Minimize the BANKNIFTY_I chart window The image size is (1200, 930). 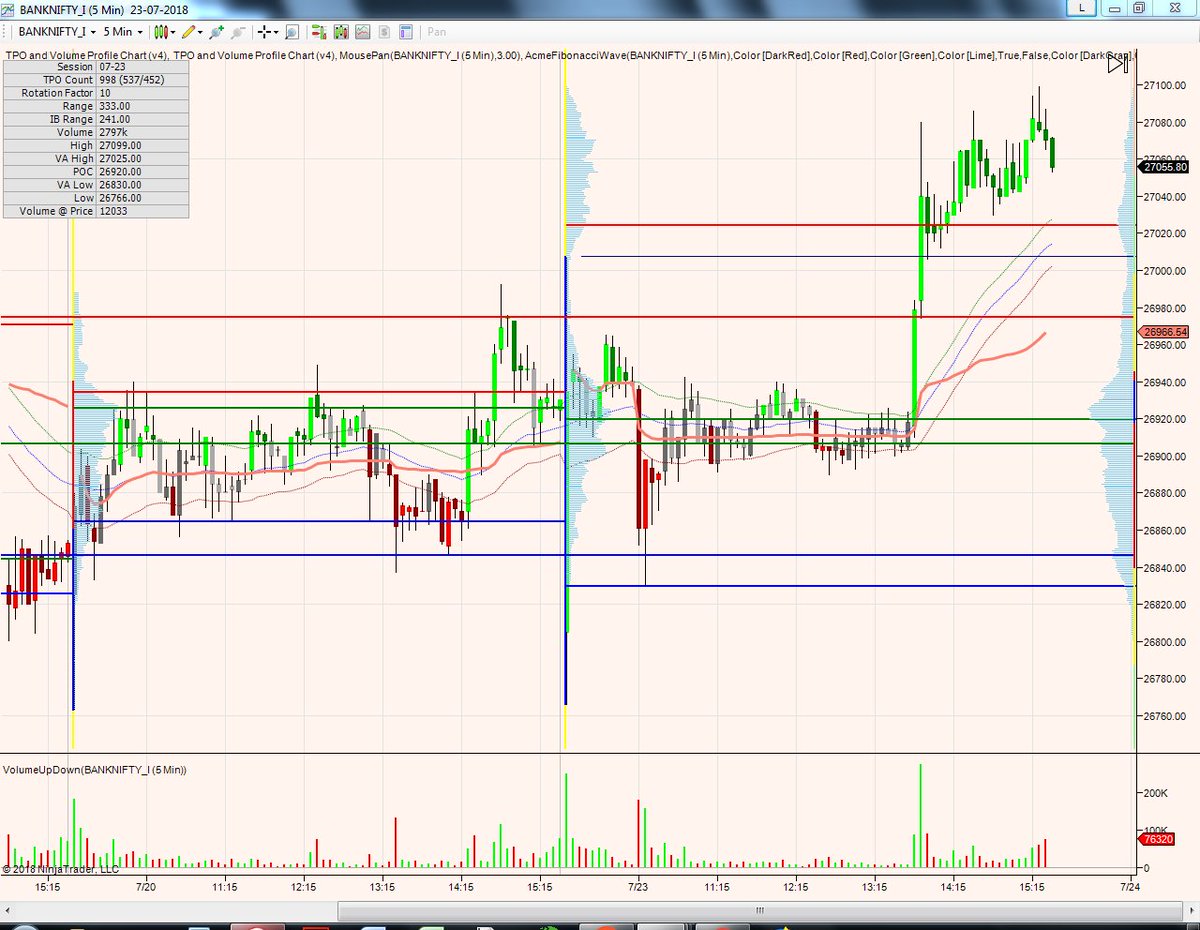(x=1114, y=7)
